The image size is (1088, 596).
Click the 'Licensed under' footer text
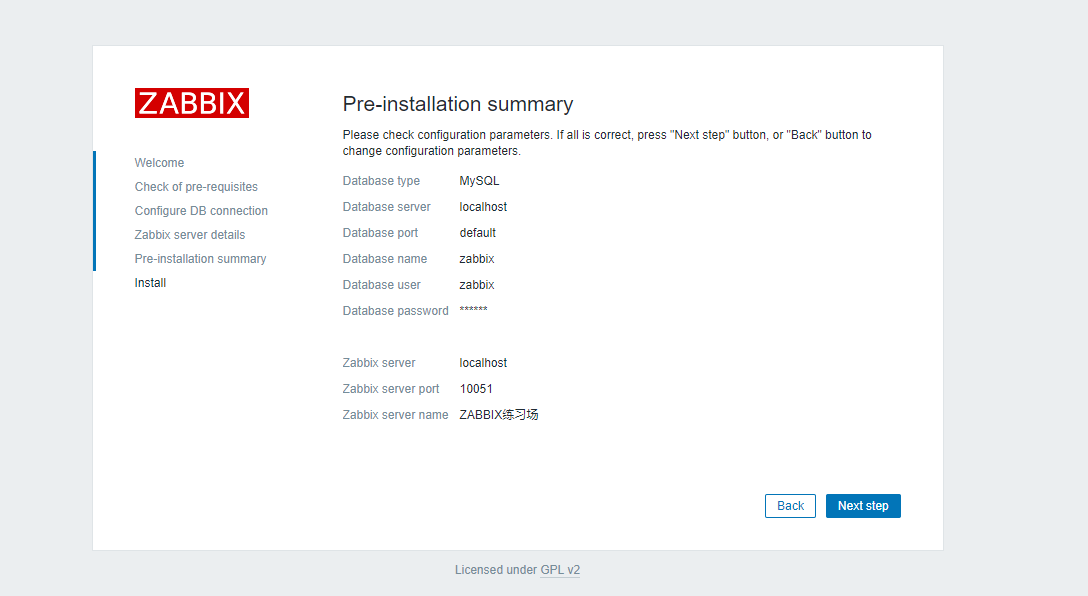point(496,570)
